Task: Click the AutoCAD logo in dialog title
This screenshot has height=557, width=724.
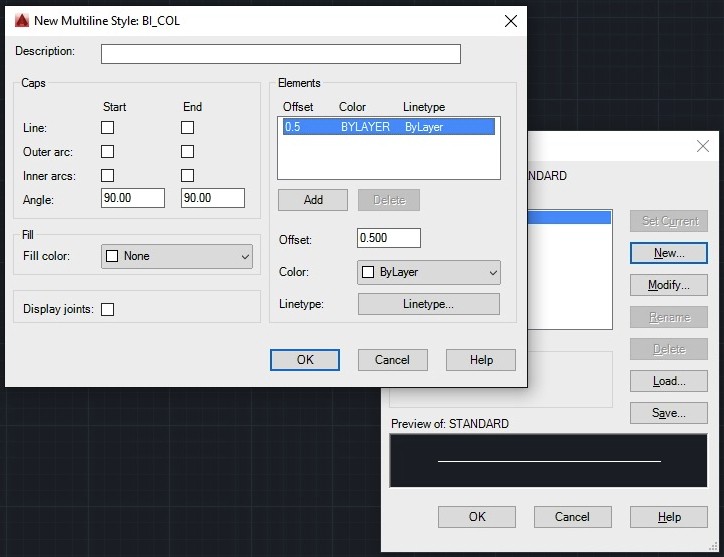Action: (22, 21)
